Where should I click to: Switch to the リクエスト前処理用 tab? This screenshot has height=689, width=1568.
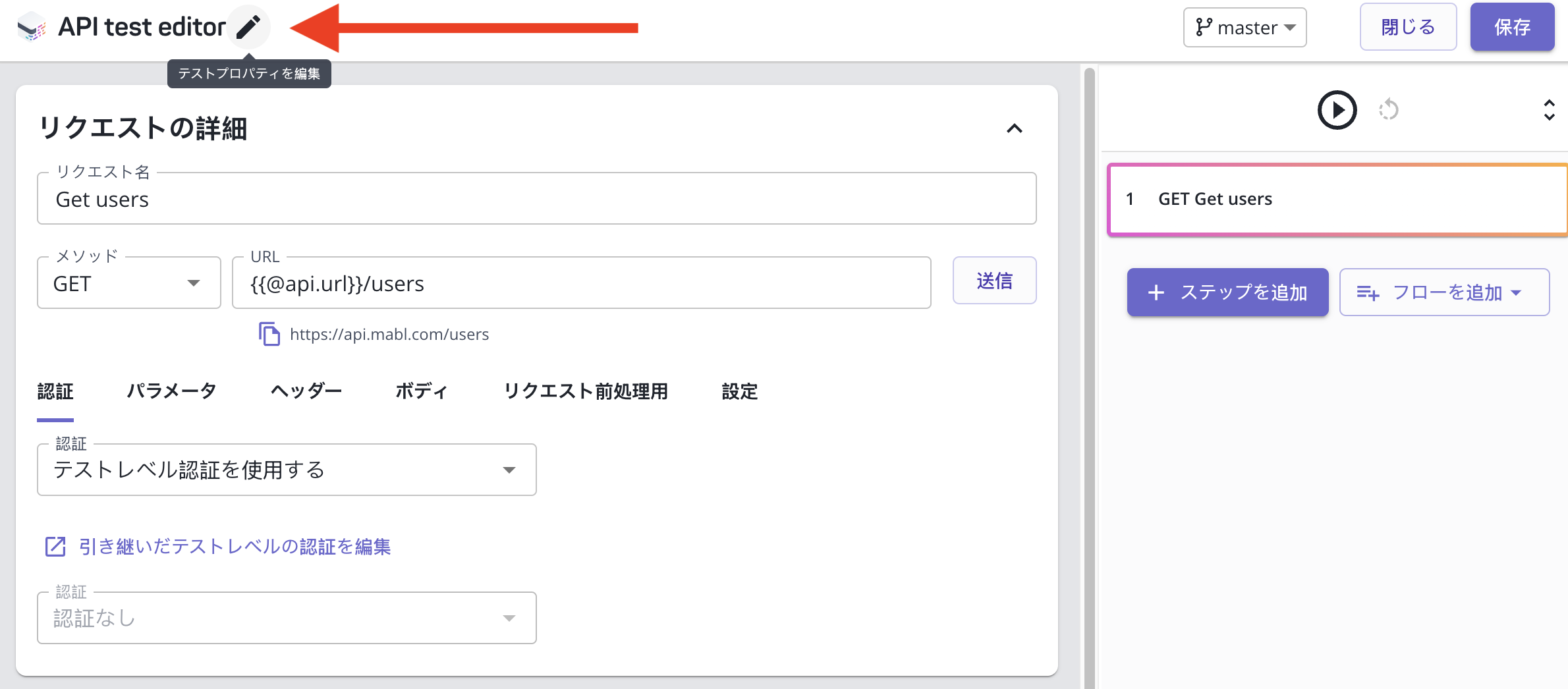(586, 391)
